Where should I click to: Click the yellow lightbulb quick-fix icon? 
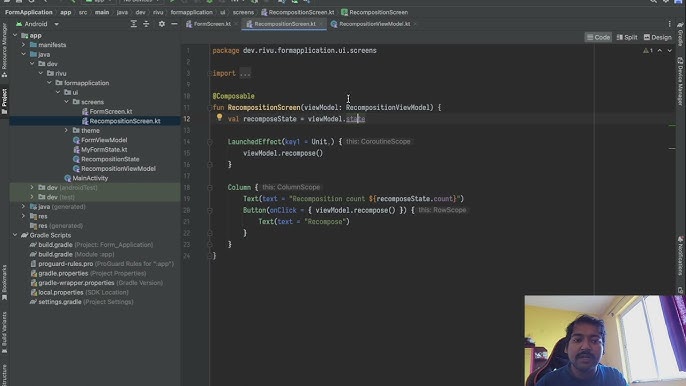click(x=220, y=117)
